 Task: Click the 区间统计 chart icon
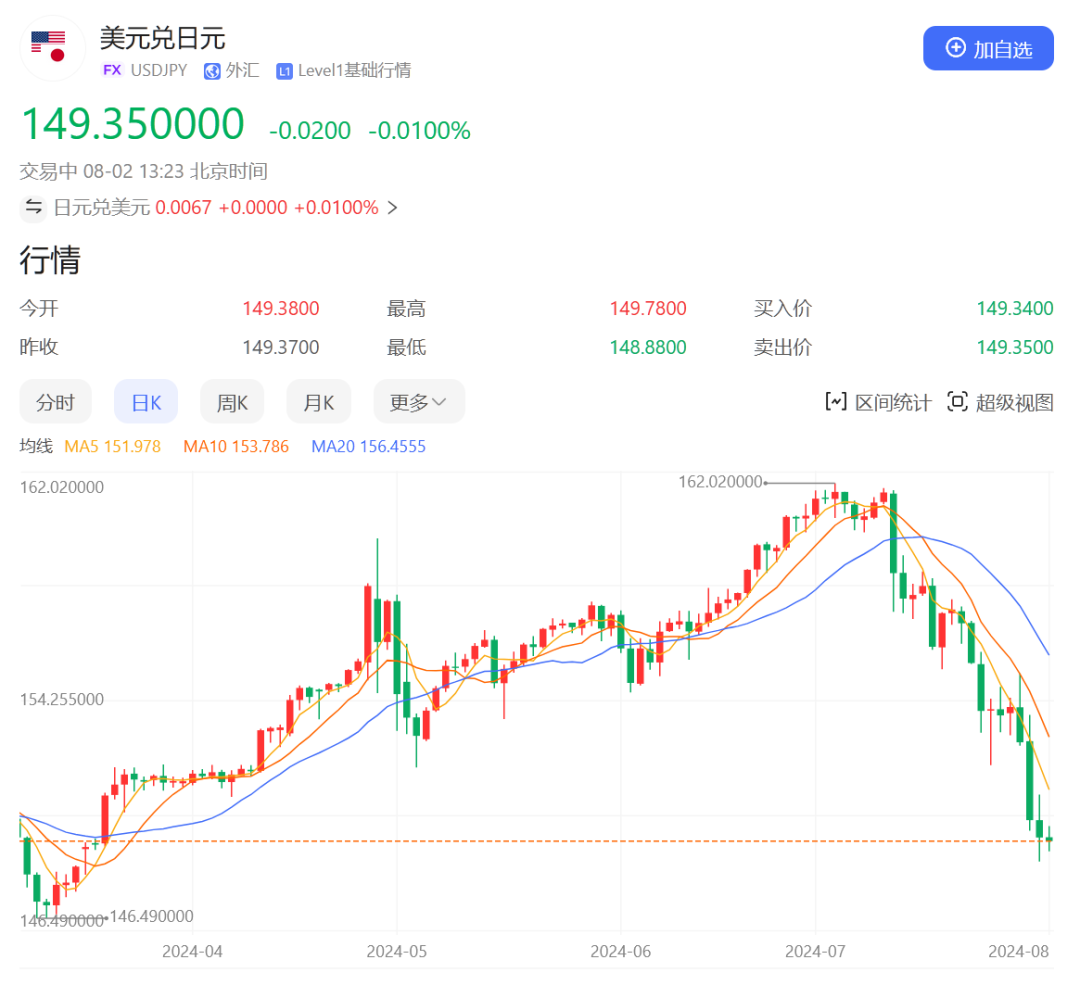click(835, 402)
